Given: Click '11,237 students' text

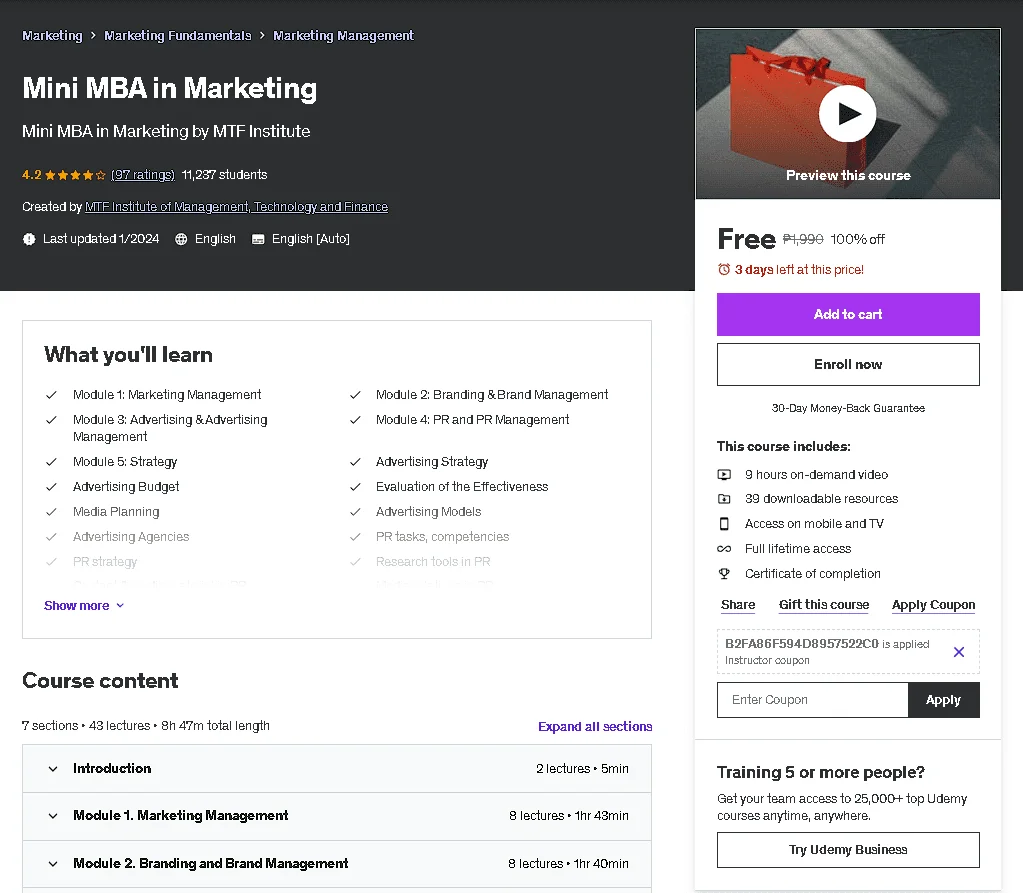Looking at the screenshot, I should pyautogui.click(x=224, y=175).
